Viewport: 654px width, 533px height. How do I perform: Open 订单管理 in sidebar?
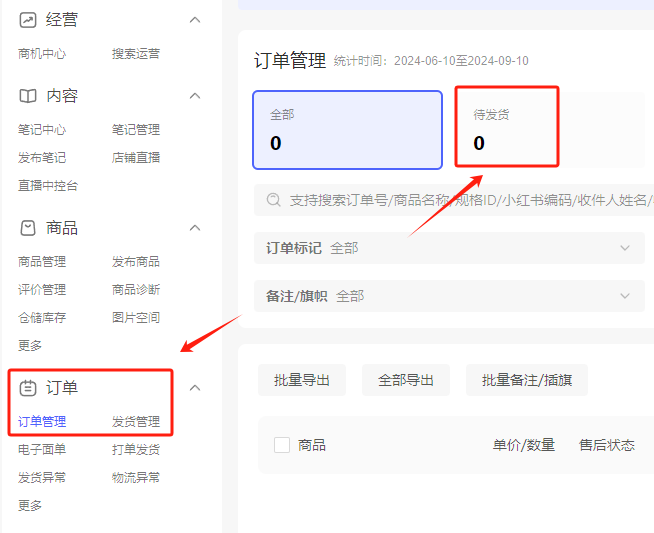click(x=42, y=422)
